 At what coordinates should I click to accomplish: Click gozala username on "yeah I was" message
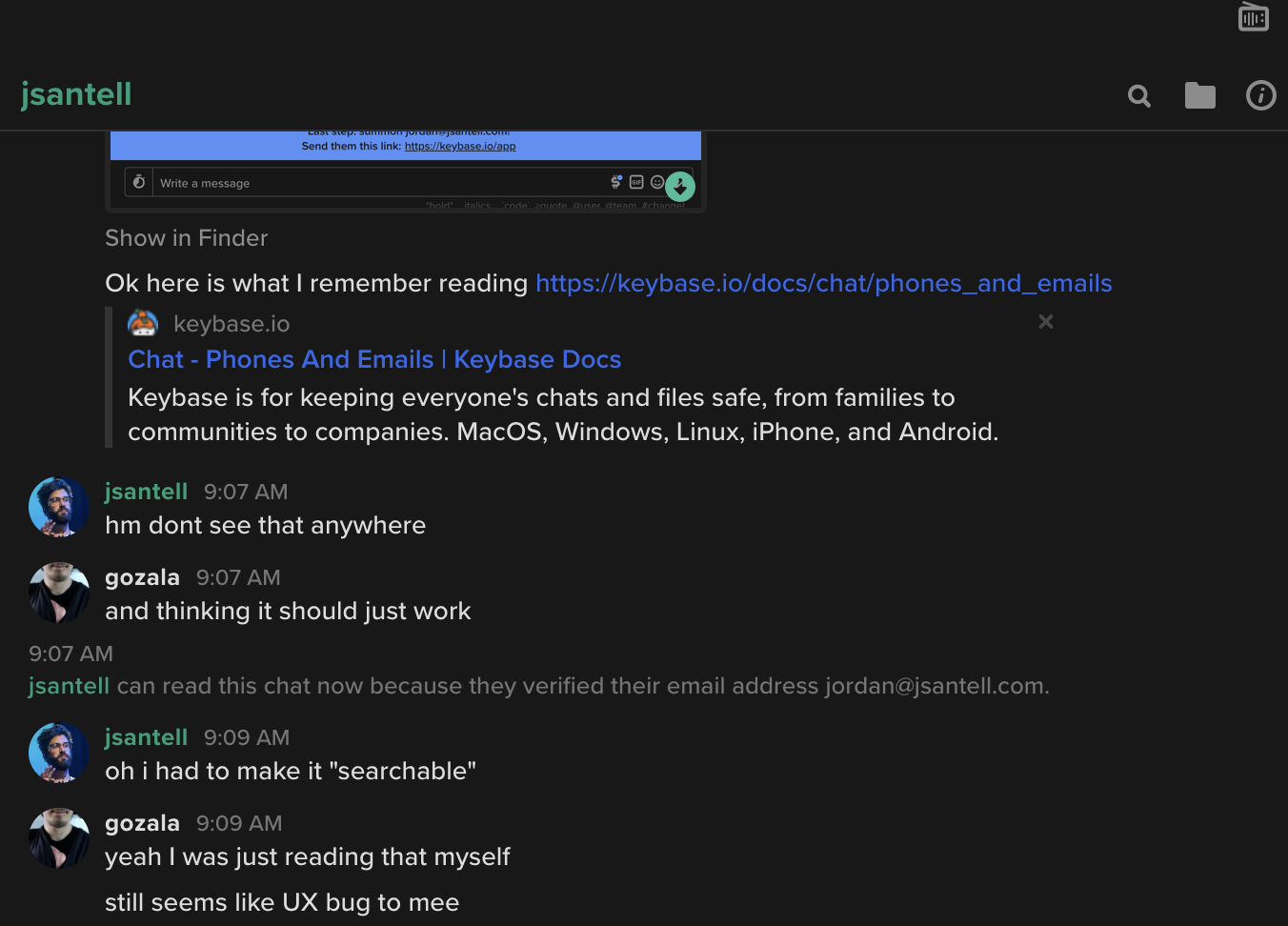pos(142,823)
